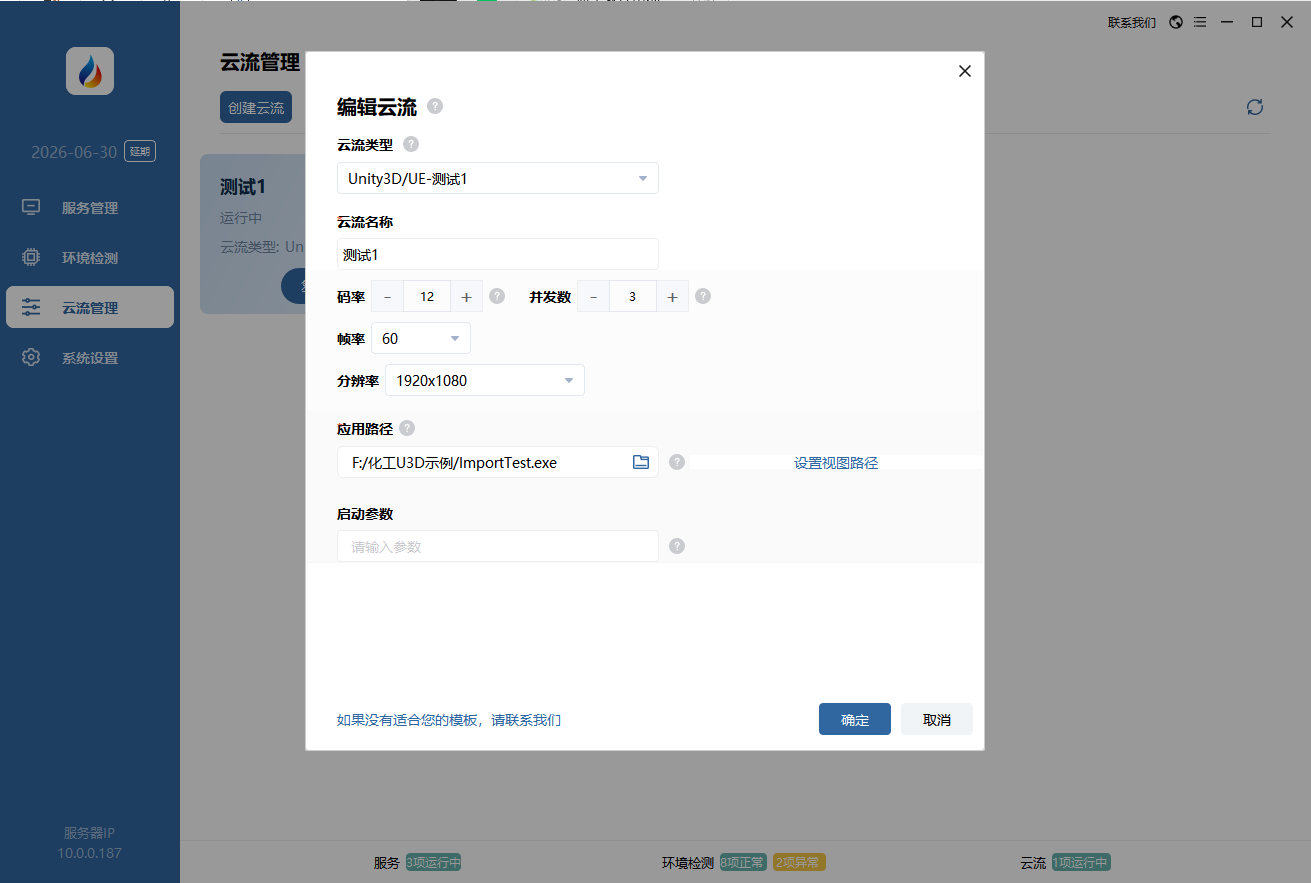Image resolution: width=1311 pixels, height=883 pixels.
Task: Open the folder browser for 应用路径
Action: click(641, 462)
